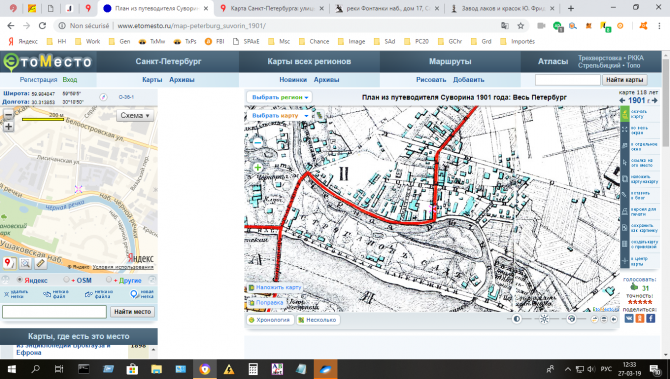The image size is (670, 379).
Task: Share map on Facebook
Action: (x=650, y=318)
